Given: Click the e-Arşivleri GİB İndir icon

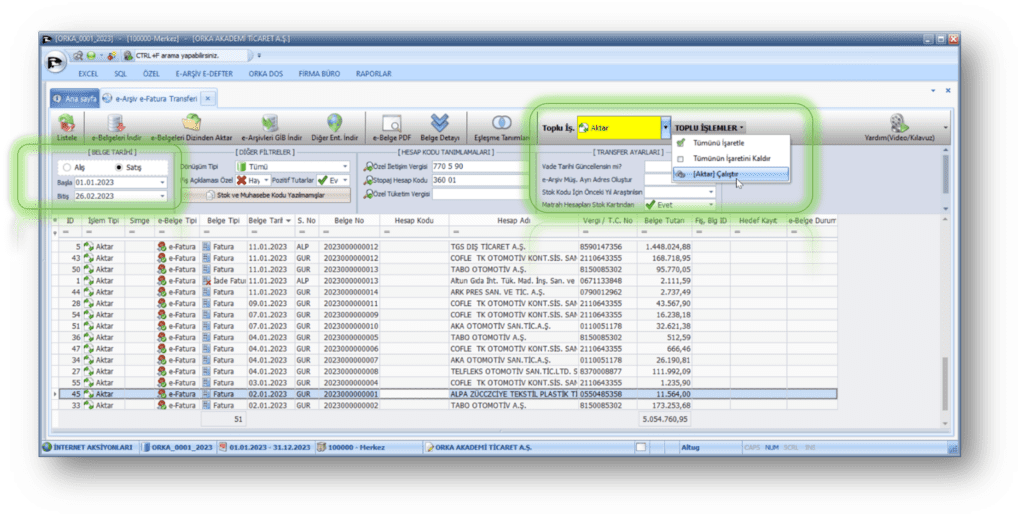Looking at the screenshot, I should point(270,124).
